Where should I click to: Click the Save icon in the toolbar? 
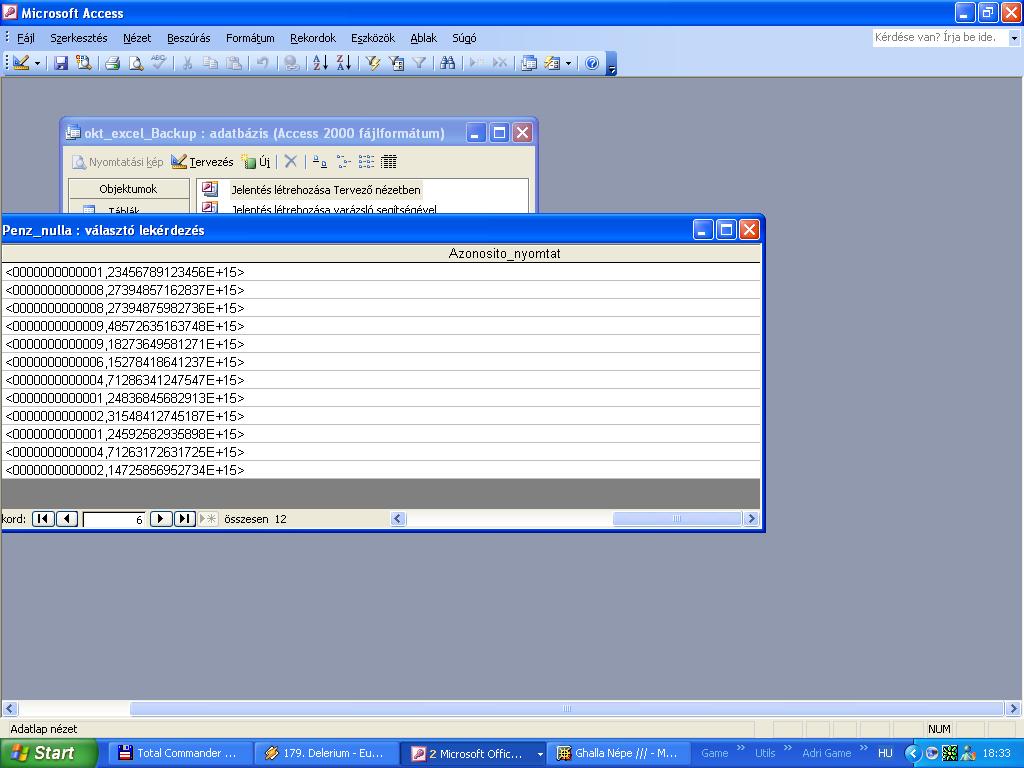pyautogui.click(x=61, y=63)
